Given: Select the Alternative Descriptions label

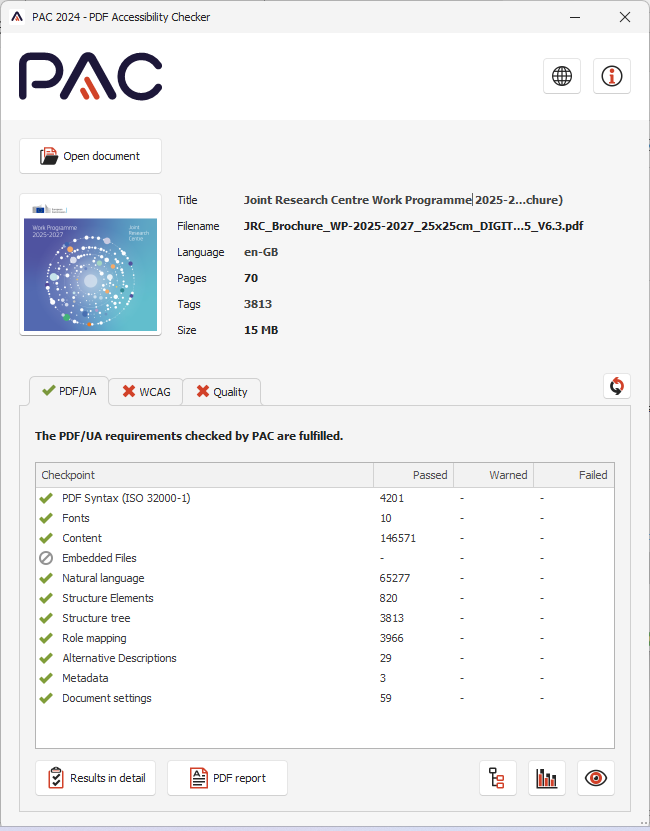Looking at the screenshot, I should tap(119, 658).
